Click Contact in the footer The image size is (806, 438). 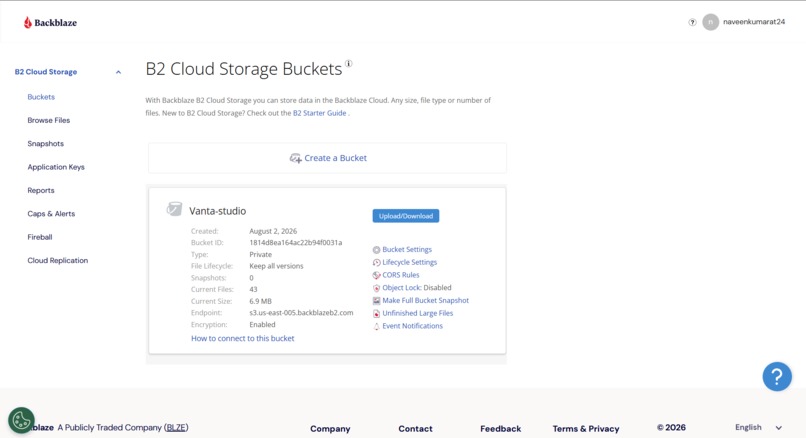[415, 429]
